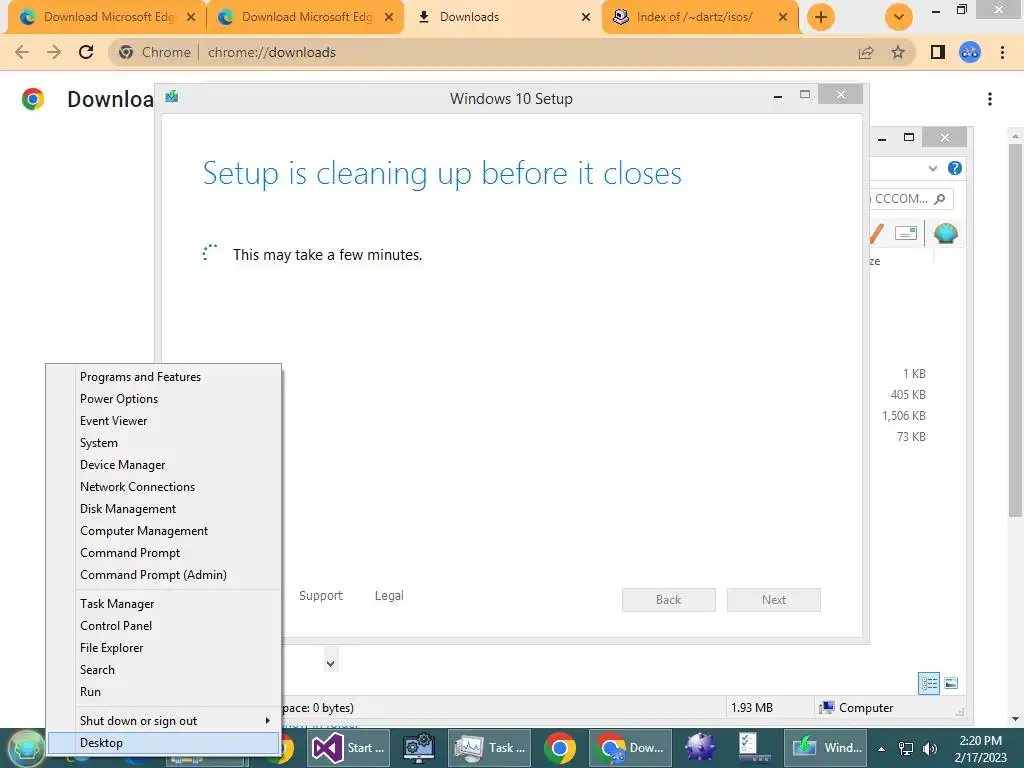The height and width of the screenshot is (768, 1024).
Task: Select Desktop menu item
Action: click(x=163, y=743)
